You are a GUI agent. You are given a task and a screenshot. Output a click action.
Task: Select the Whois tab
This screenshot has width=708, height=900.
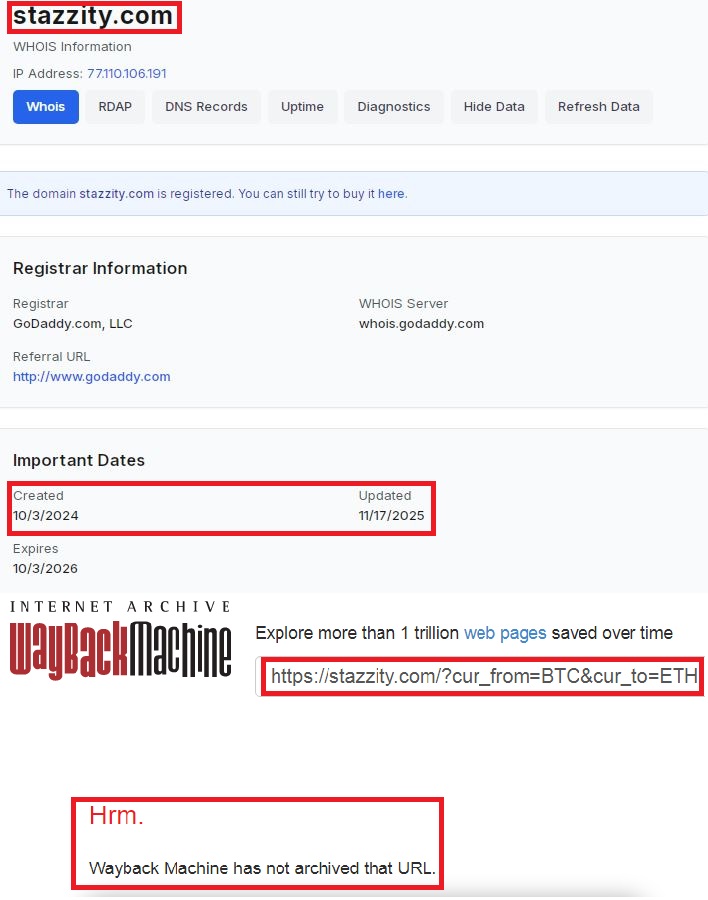coord(46,107)
